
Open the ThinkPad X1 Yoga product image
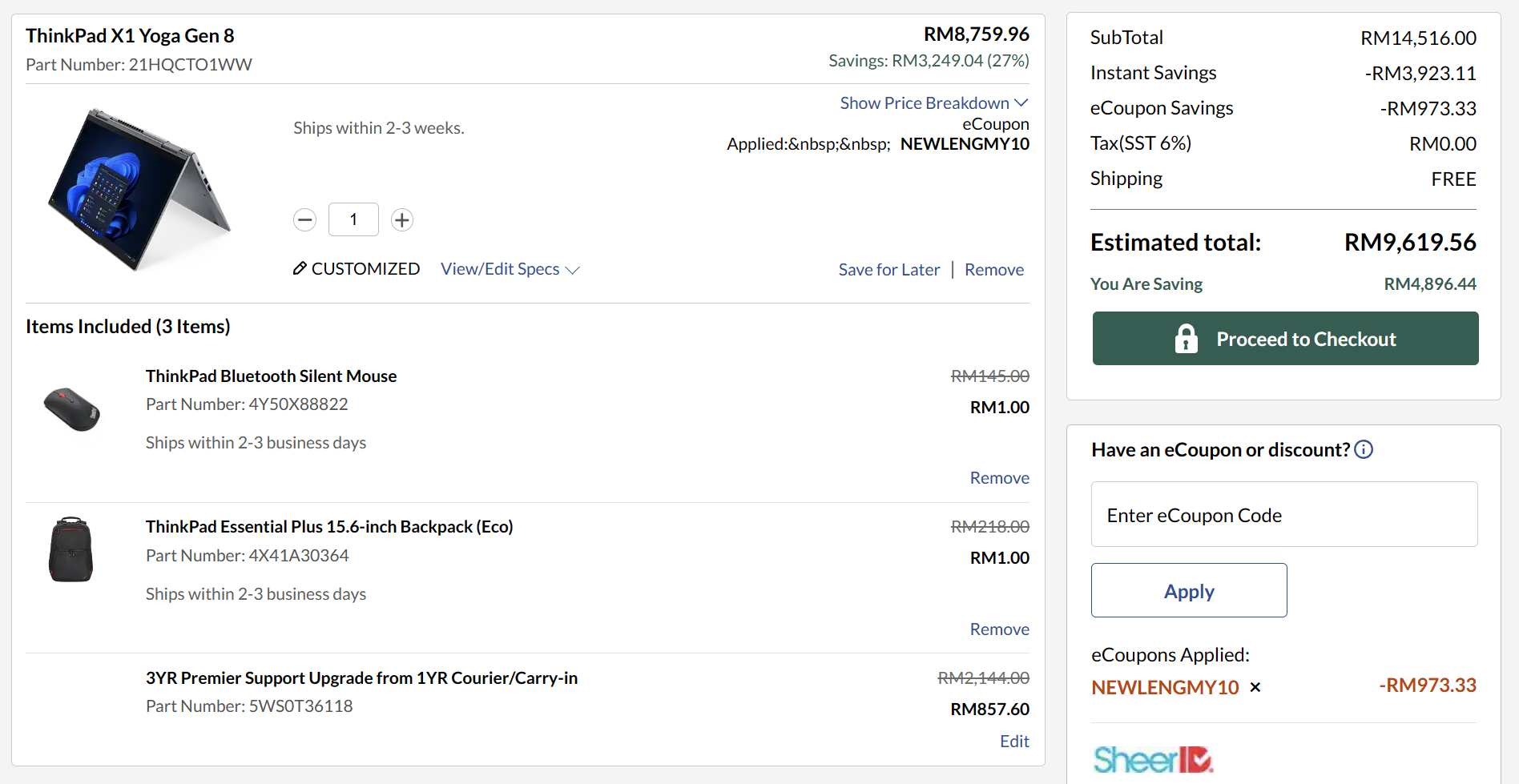pos(139,190)
